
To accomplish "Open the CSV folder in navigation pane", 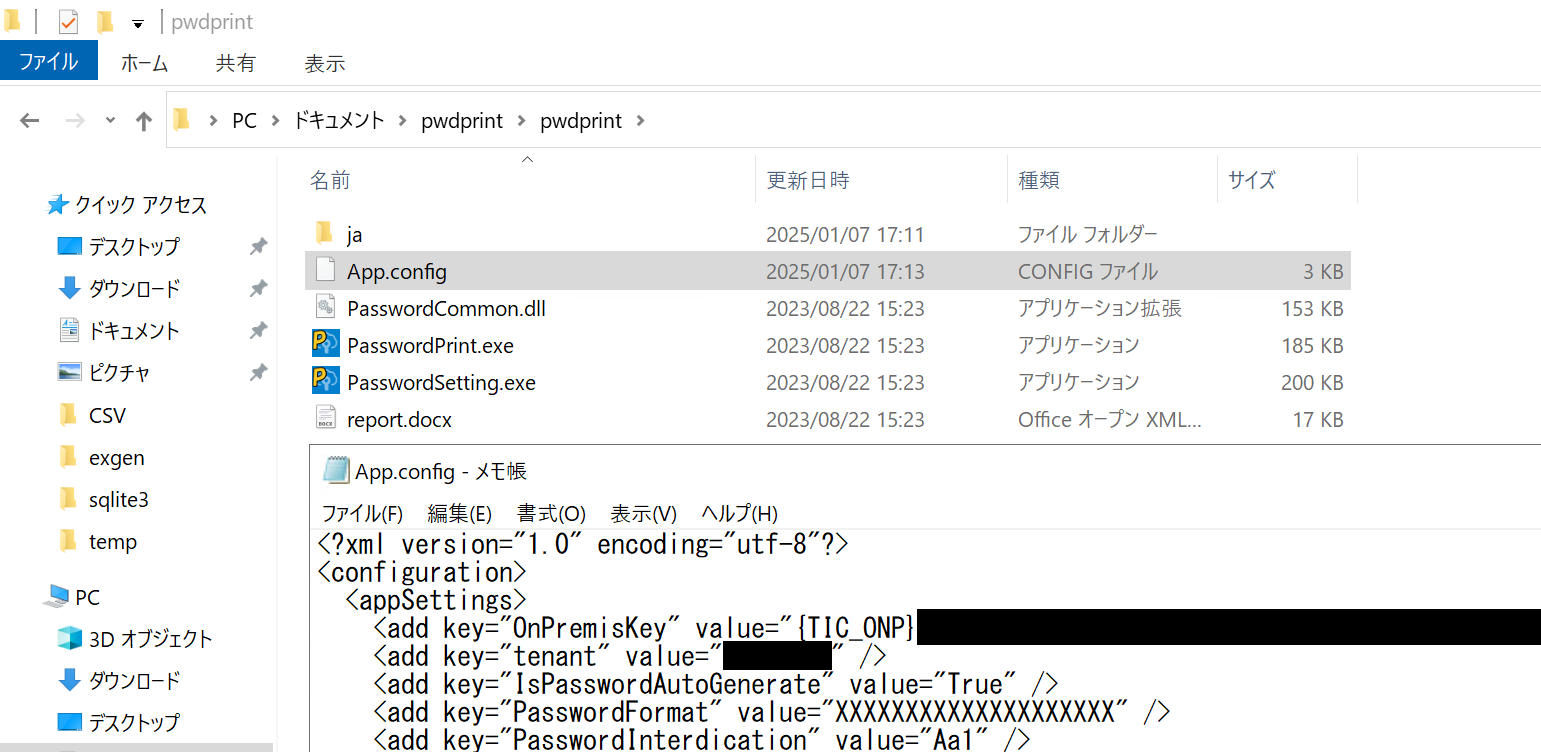I will [107, 415].
